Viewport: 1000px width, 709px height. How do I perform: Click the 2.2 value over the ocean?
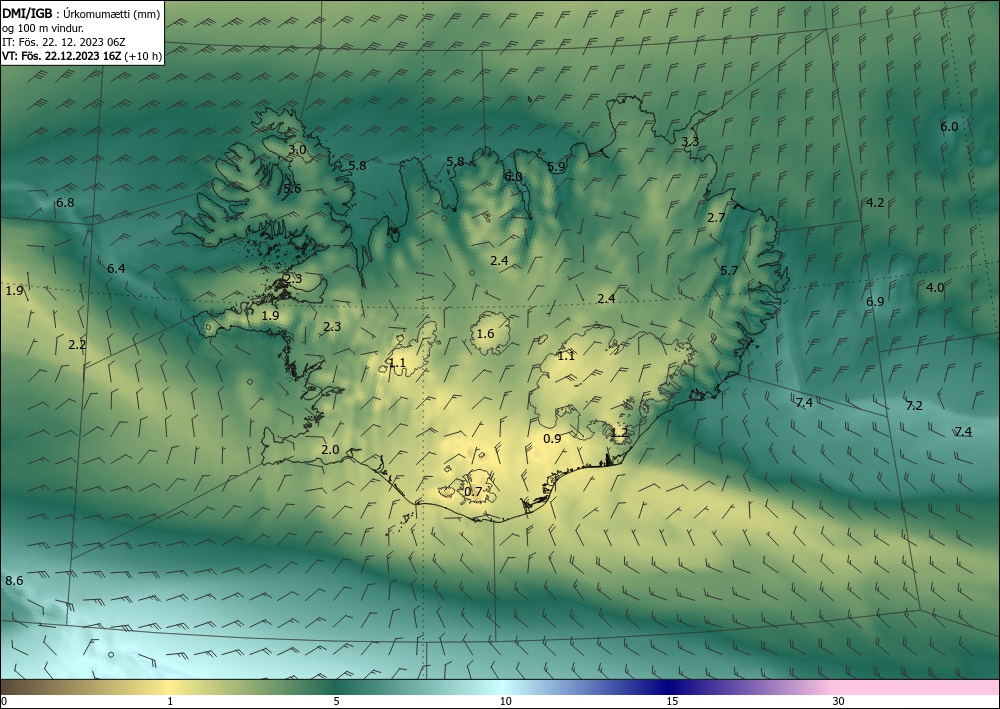(77, 344)
